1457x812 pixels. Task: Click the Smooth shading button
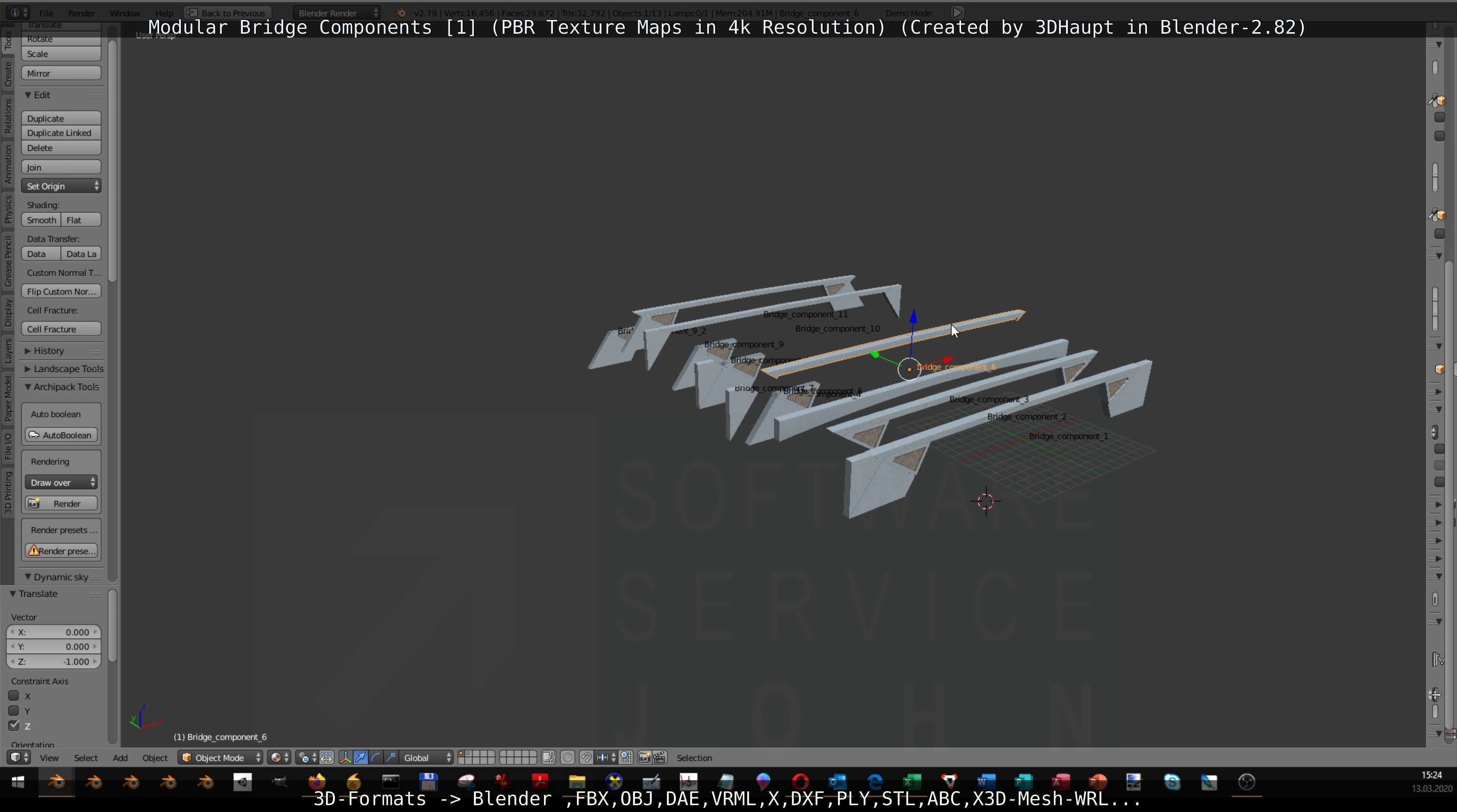point(41,220)
